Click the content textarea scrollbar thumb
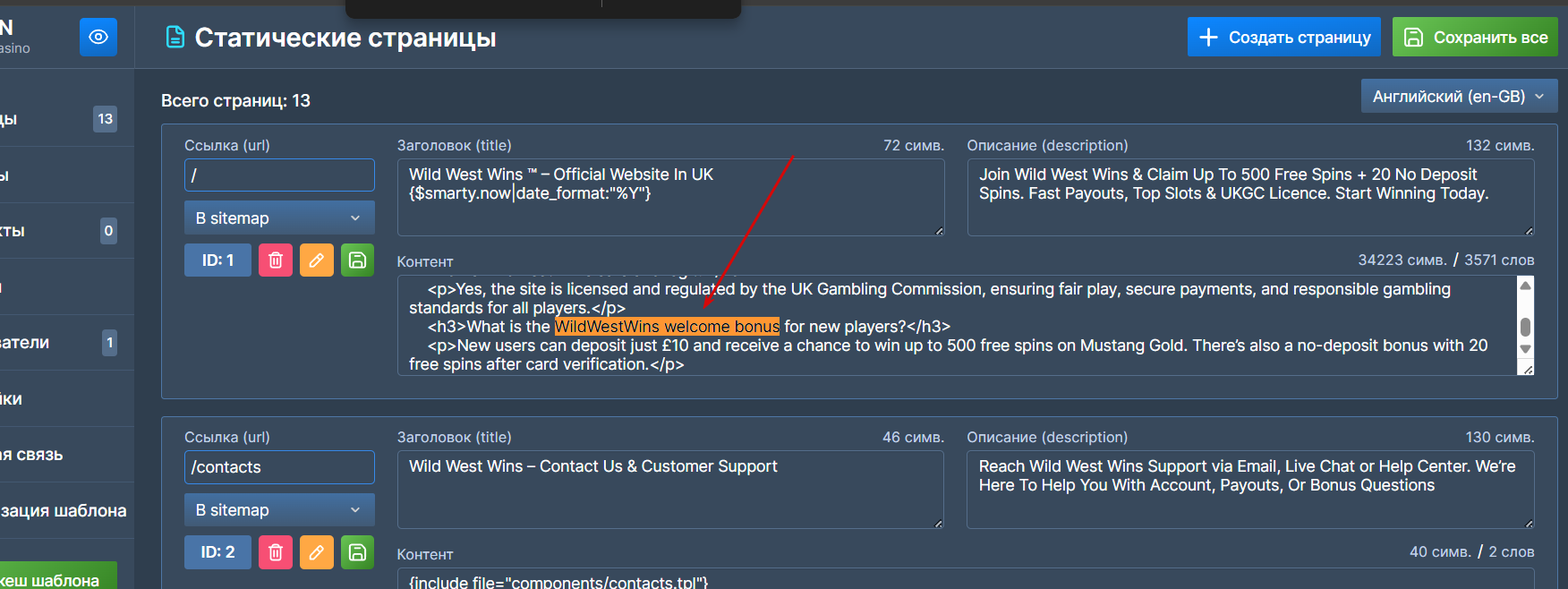This screenshot has height=589, width=1568. (1526, 327)
